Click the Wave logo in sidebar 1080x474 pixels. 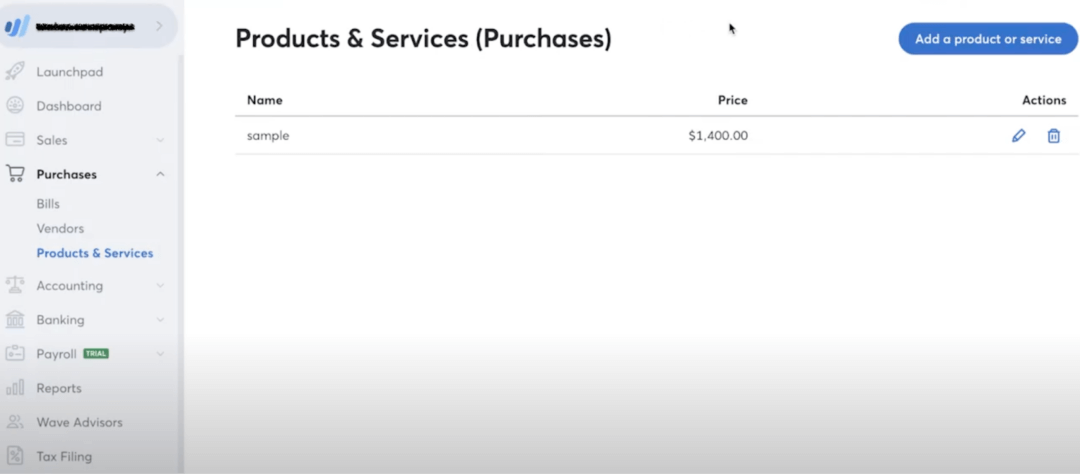click(x=17, y=26)
